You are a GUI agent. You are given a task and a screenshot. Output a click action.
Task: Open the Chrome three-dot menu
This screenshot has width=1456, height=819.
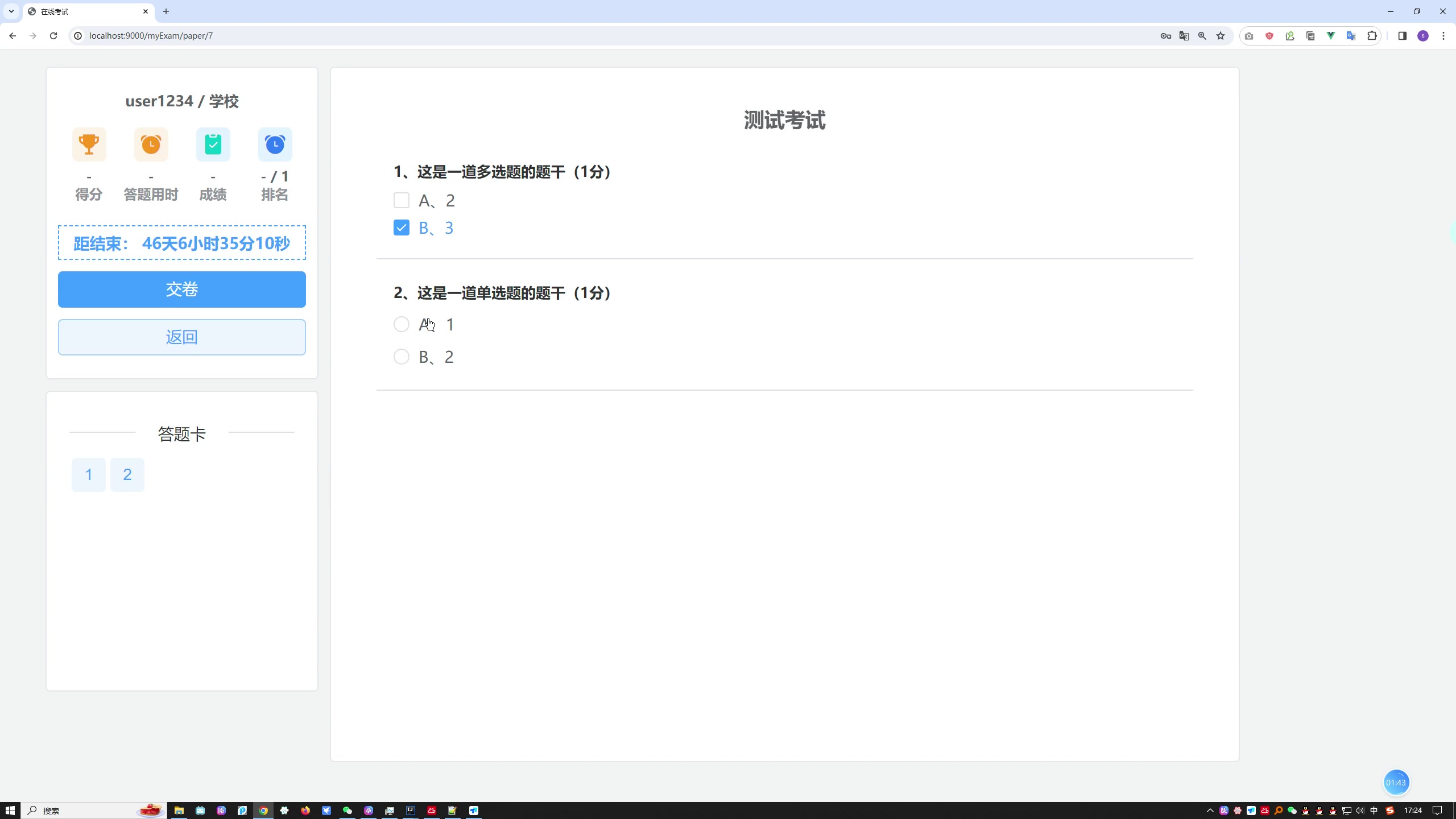click(1443, 36)
